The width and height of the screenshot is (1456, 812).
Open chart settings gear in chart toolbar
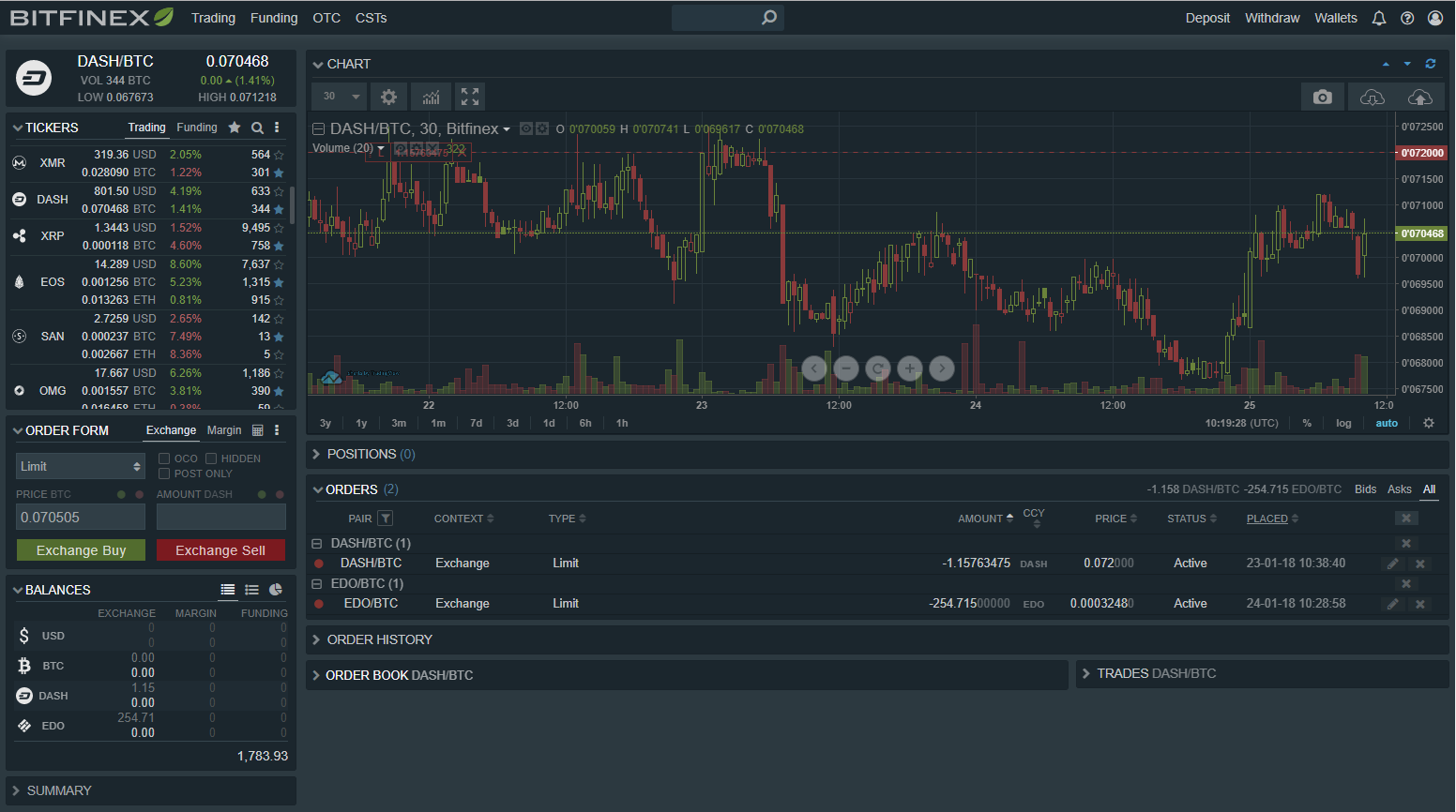(x=388, y=97)
